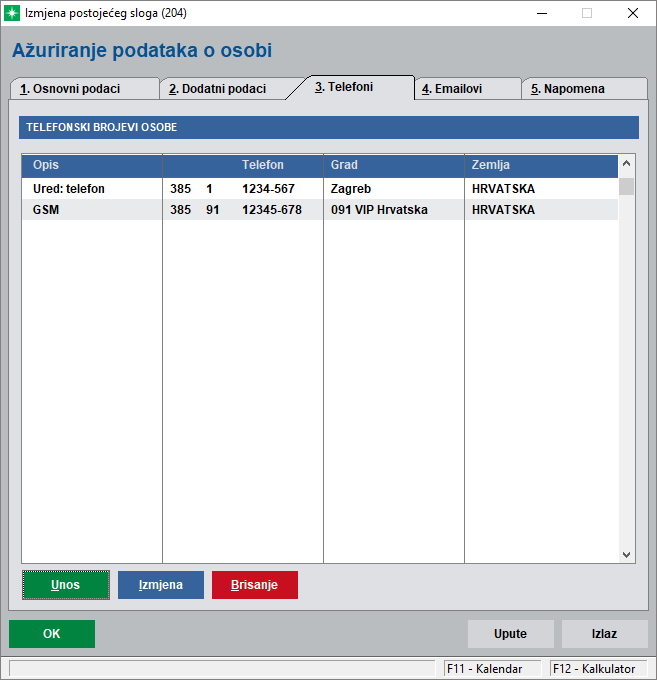Confirm with the OK button
This screenshot has width=657, height=680.
pos(52,634)
